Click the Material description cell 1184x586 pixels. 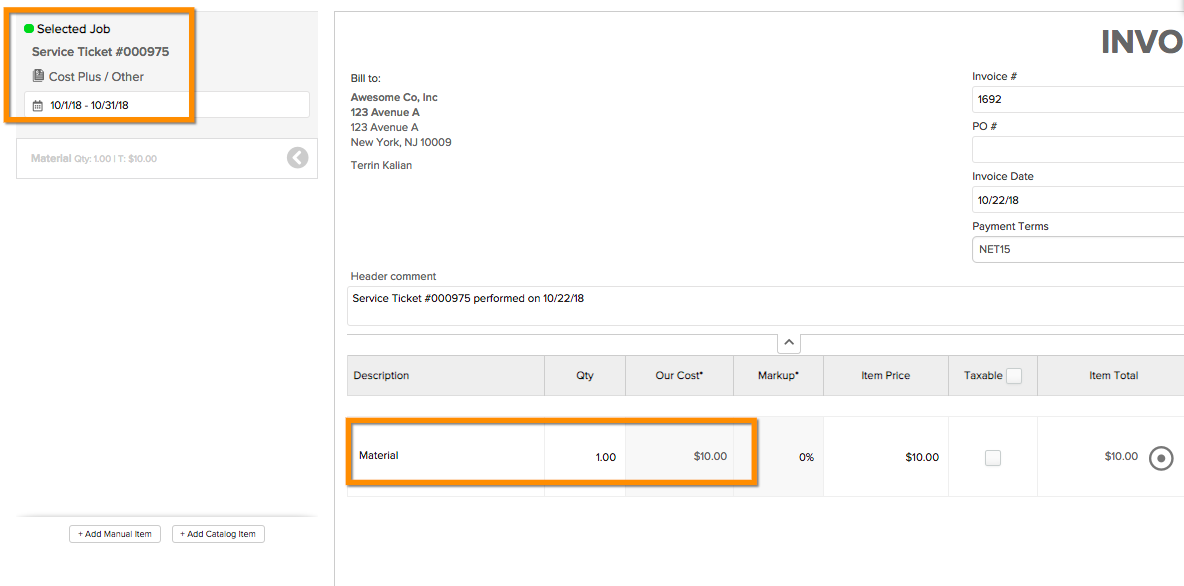coord(446,456)
